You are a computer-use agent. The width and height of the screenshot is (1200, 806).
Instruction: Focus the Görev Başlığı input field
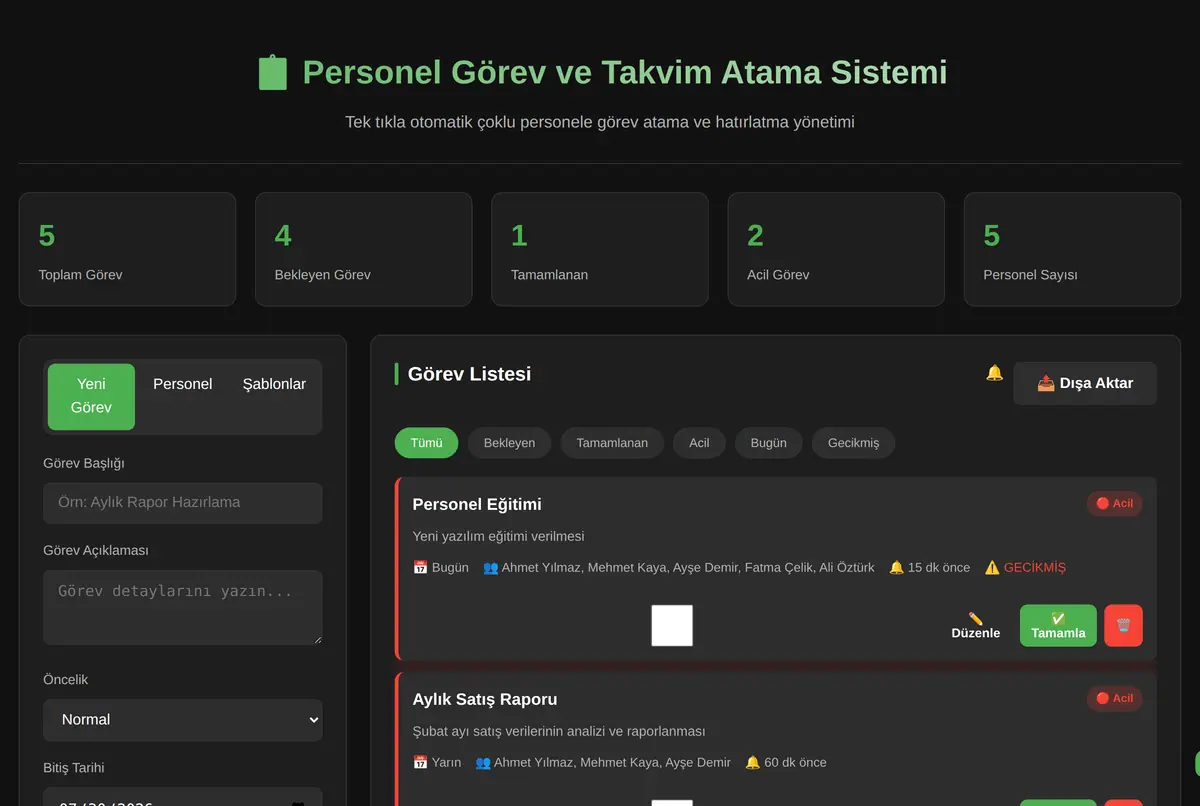click(183, 503)
